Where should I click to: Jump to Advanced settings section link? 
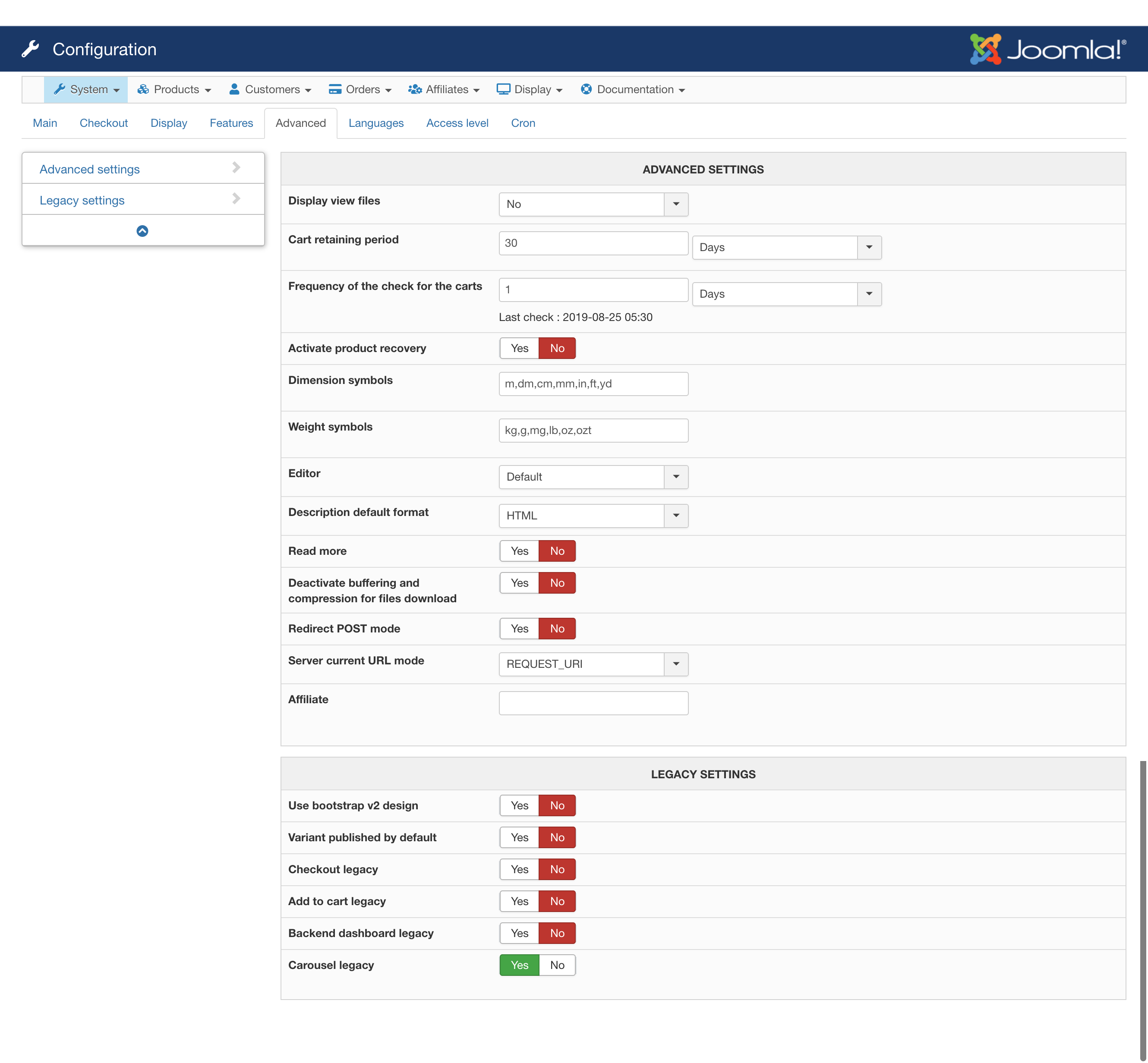90,169
